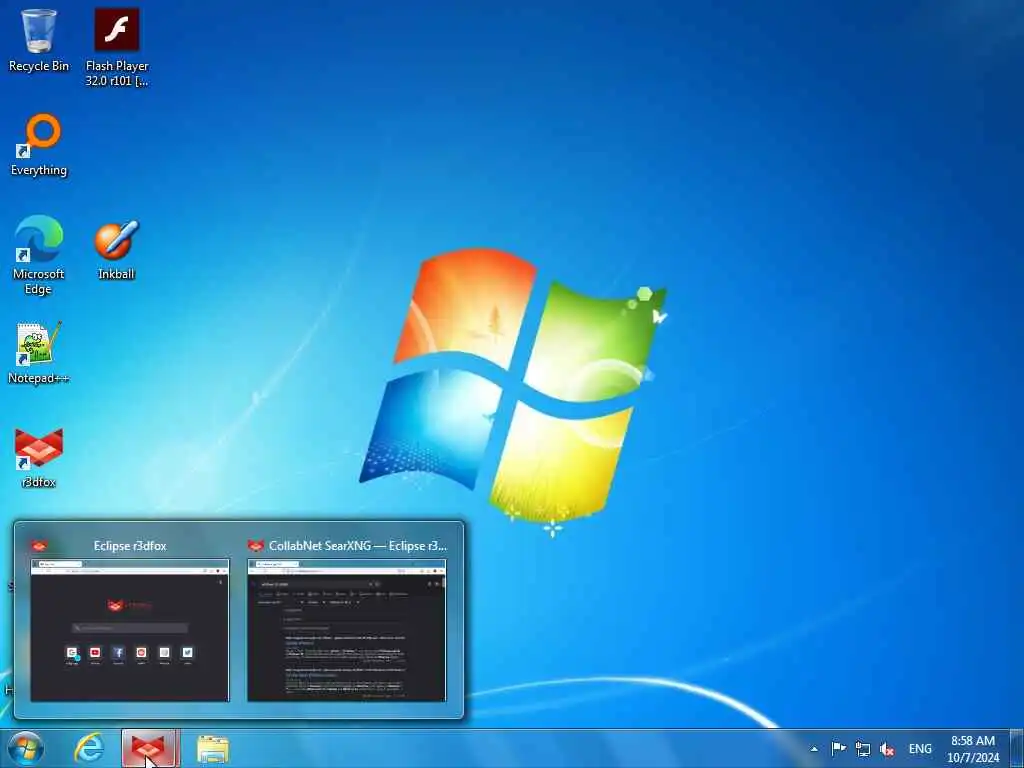
Task: Select the Everything search shortcut icon
Action: (39, 145)
